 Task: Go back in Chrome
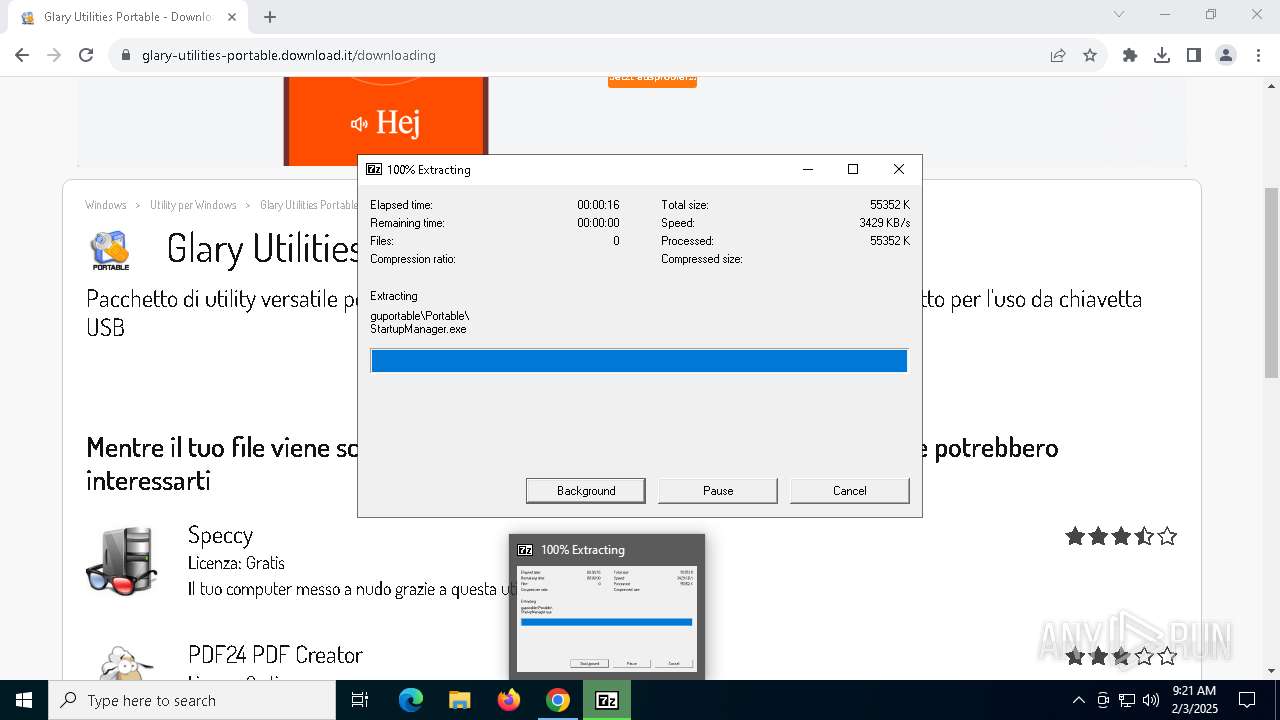(22, 55)
